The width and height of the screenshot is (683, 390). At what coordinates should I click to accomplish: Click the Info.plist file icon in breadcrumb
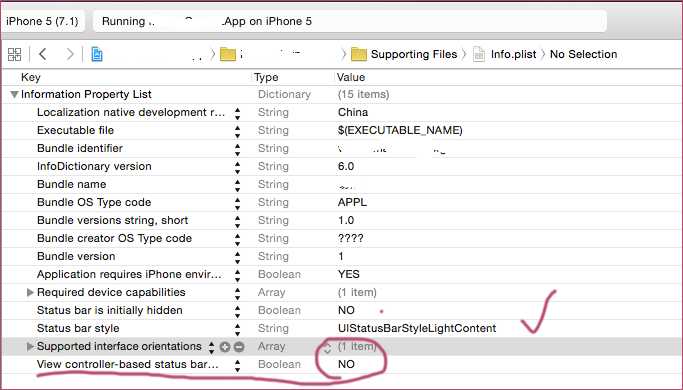click(479, 54)
